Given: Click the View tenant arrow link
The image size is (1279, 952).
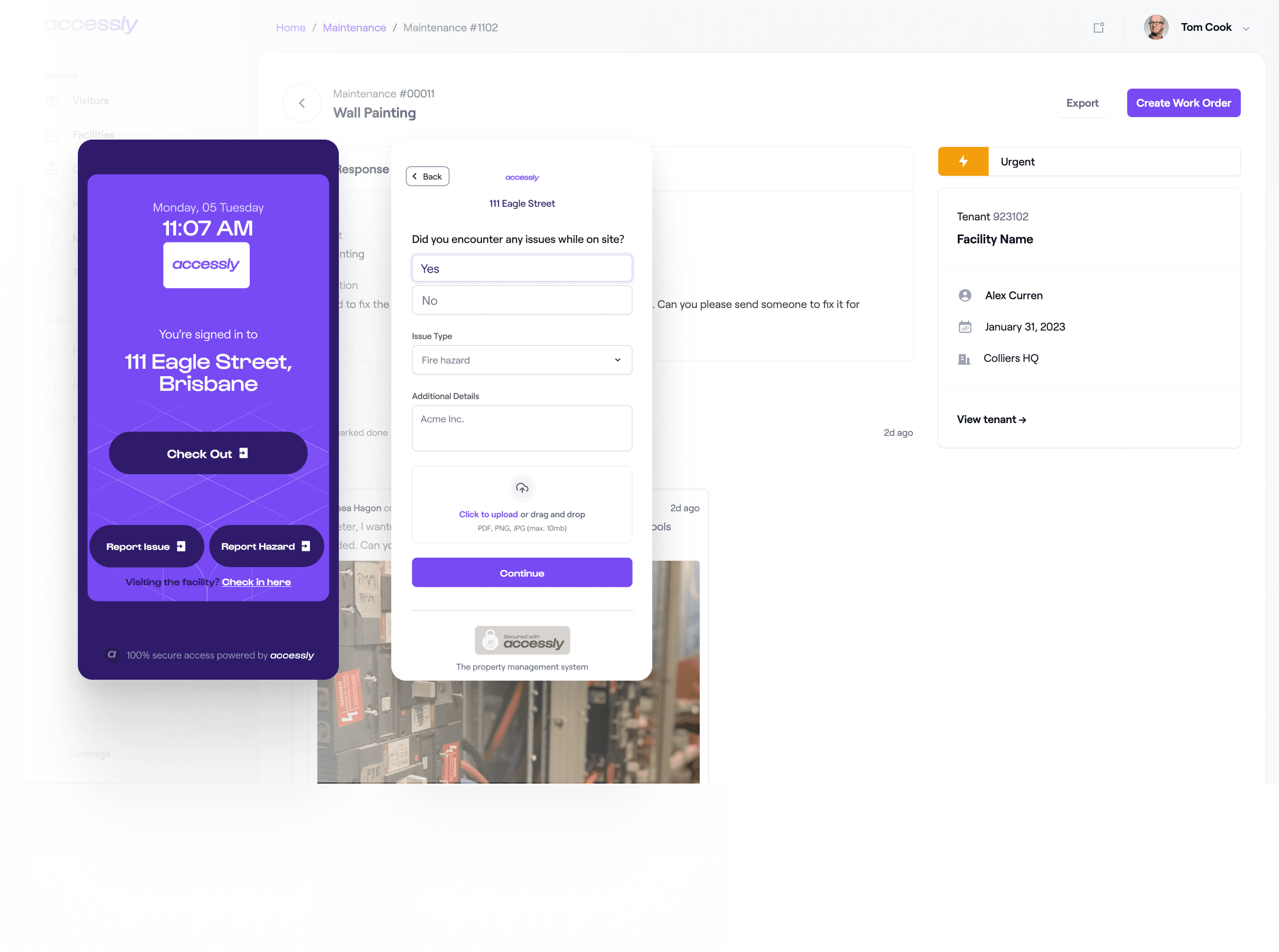Looking at the screenshot, I should click(x=990, y=419).
